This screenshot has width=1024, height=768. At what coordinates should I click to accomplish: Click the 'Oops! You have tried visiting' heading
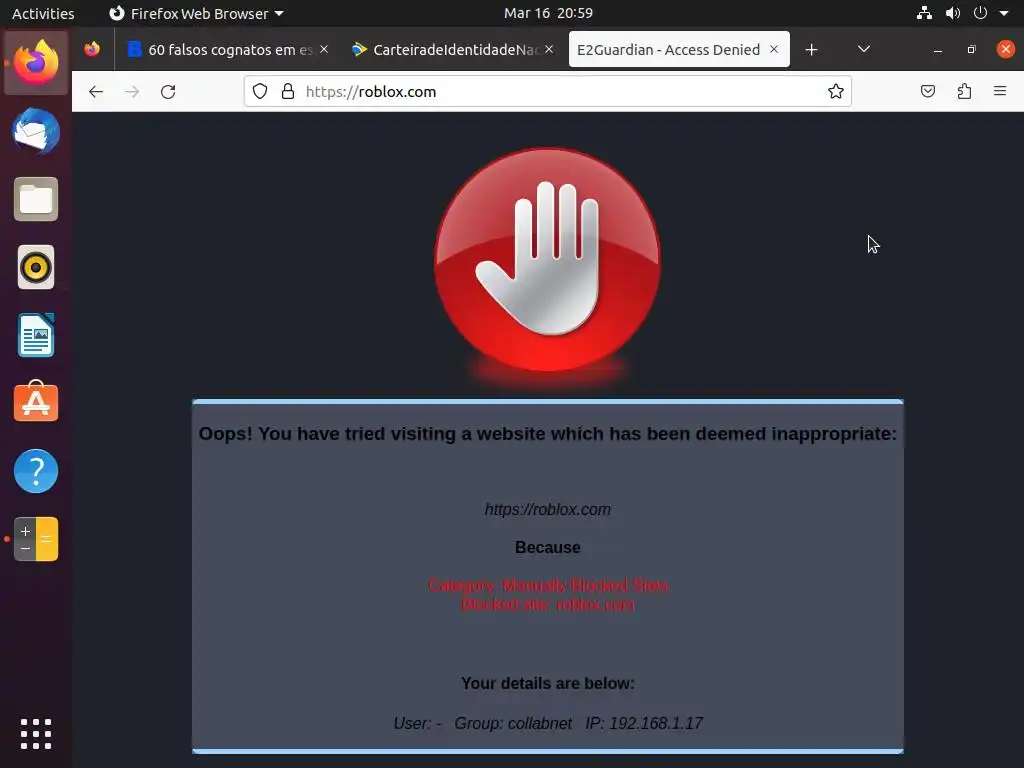click(547, 434)
